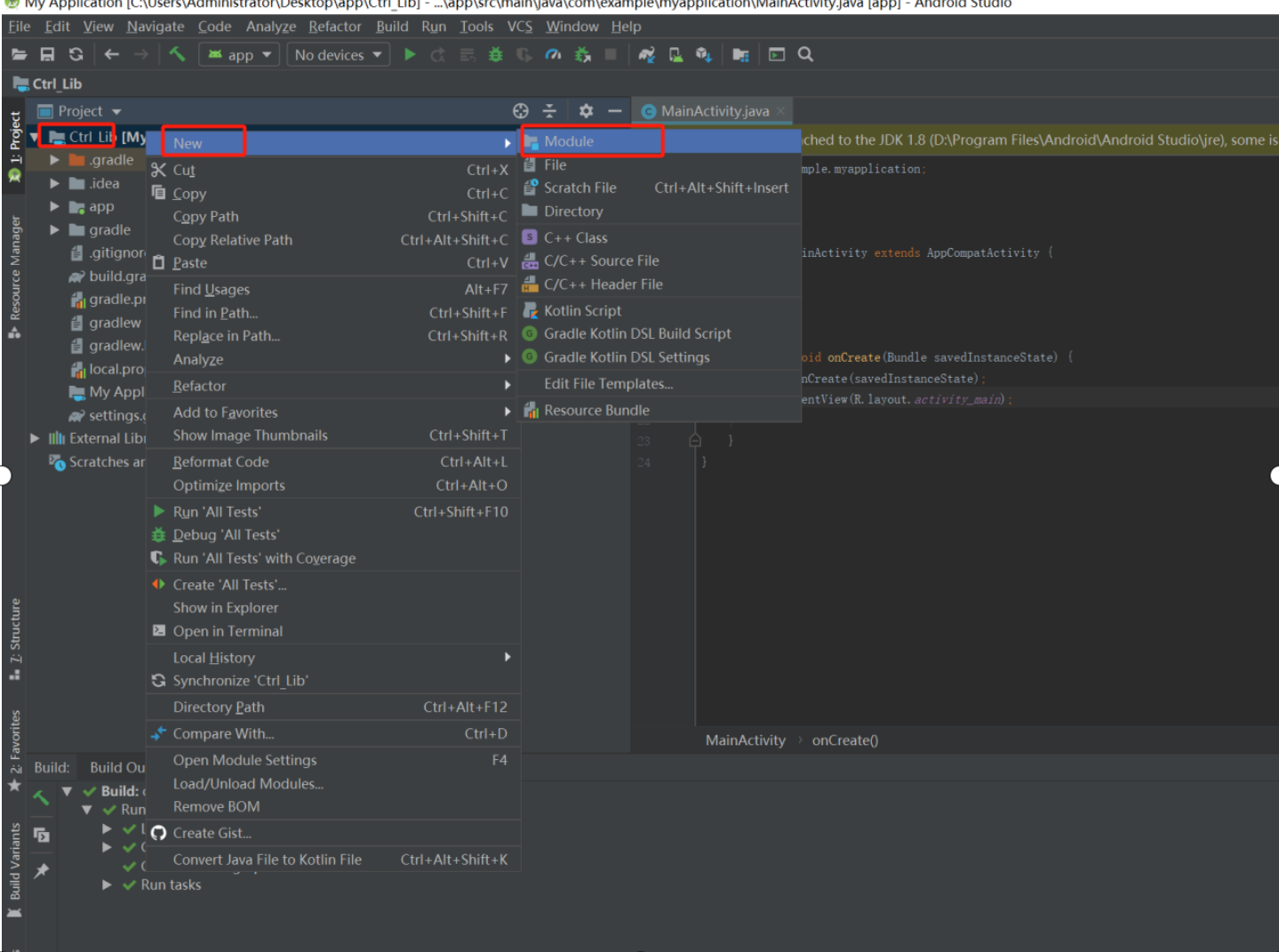Click Scroll from Source target icon
This screenshot has width=1279, height=952.
[x=521, y=110]
